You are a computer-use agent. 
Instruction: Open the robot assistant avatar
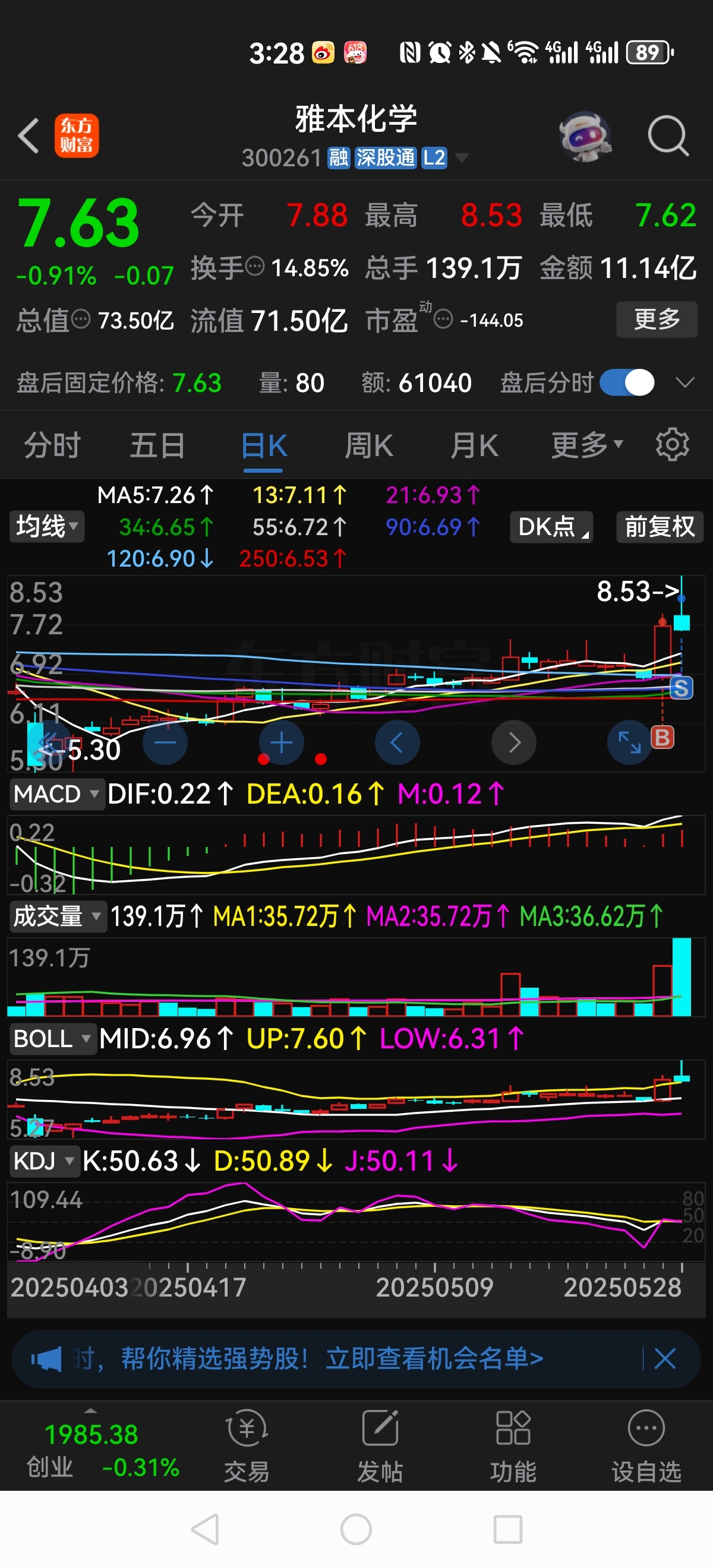tap(585, 136)
